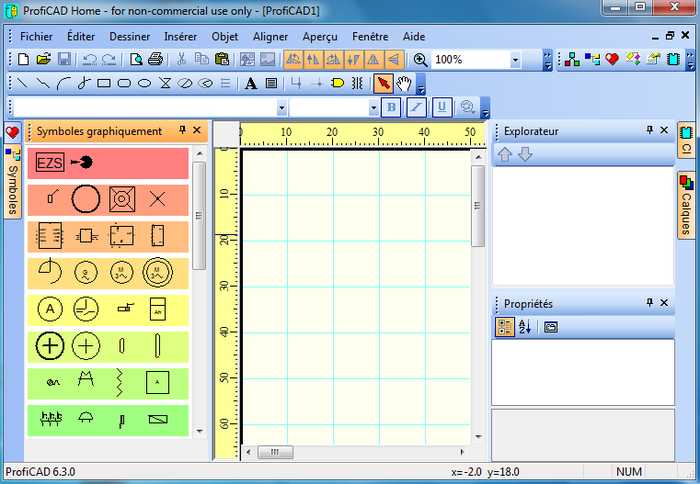
Task: Select the straight Line drawing tool
Action: pyautogui.click(x=22, y=83)
